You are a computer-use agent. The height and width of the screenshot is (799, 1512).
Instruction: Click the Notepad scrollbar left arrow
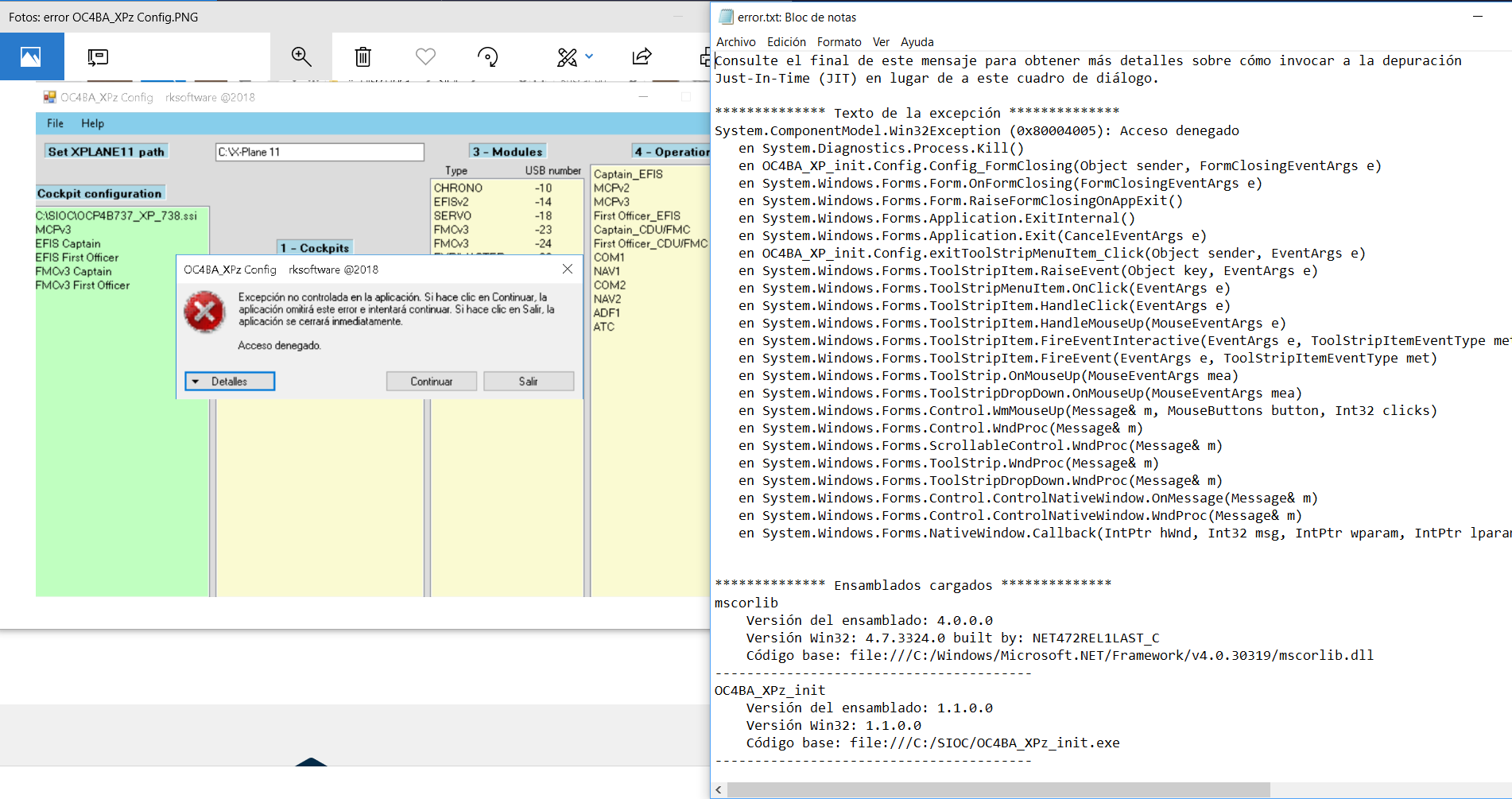pyautogui.click(x=719, y=789)
